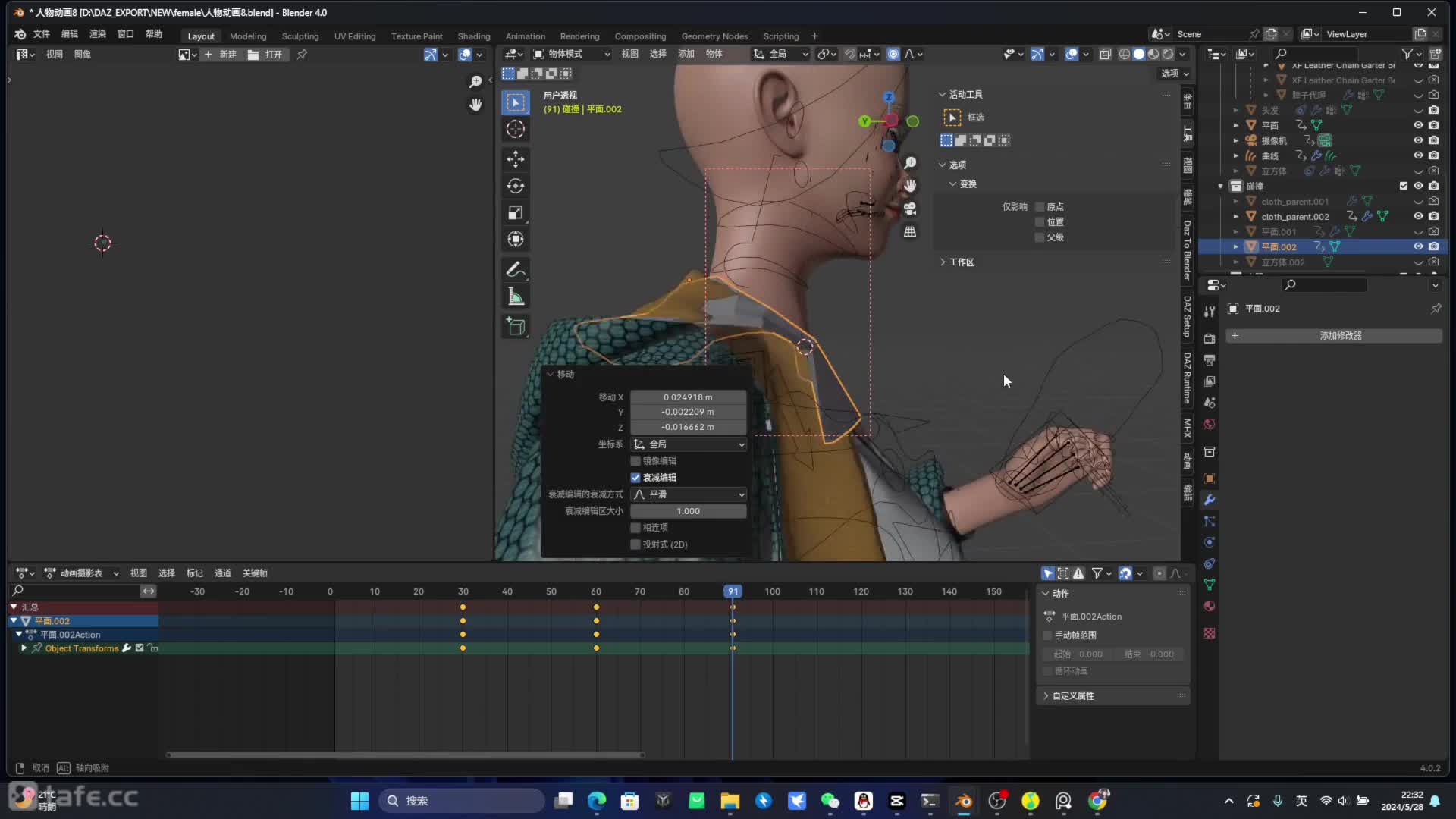
Task: Open the 文件 (File) menu
Action: [x=42, y=34]
